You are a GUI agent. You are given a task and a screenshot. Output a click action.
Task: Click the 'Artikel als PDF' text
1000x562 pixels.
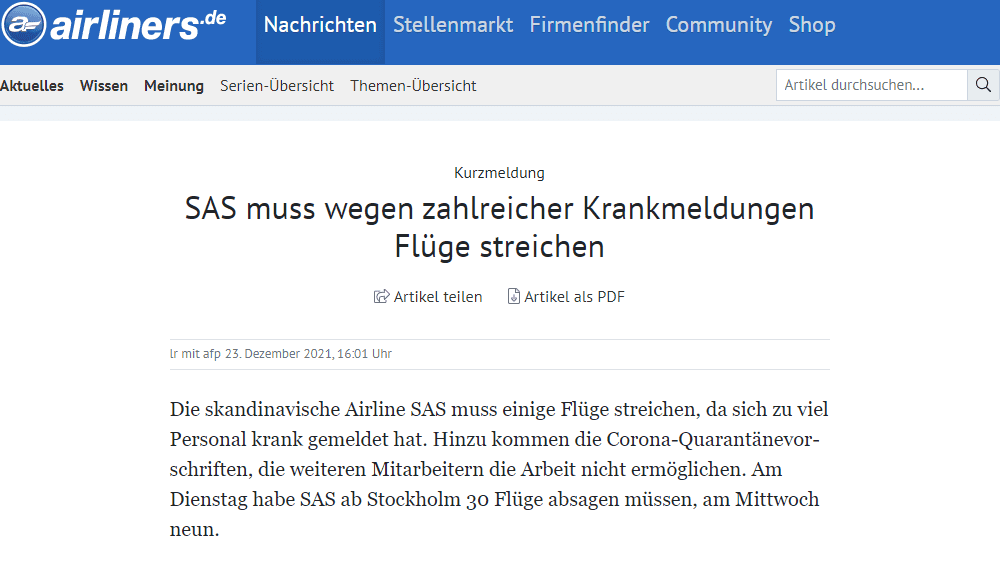[x=574, y=297]
